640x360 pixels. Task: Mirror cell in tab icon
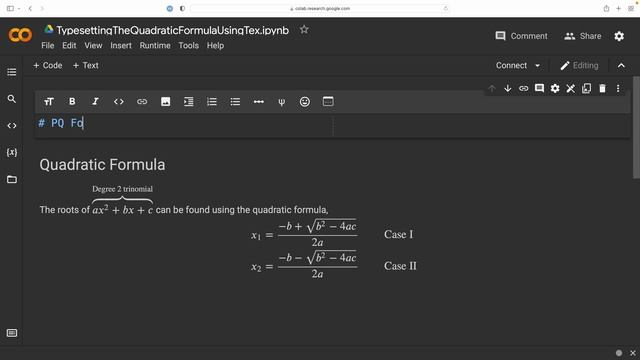[x=587, y=88]
